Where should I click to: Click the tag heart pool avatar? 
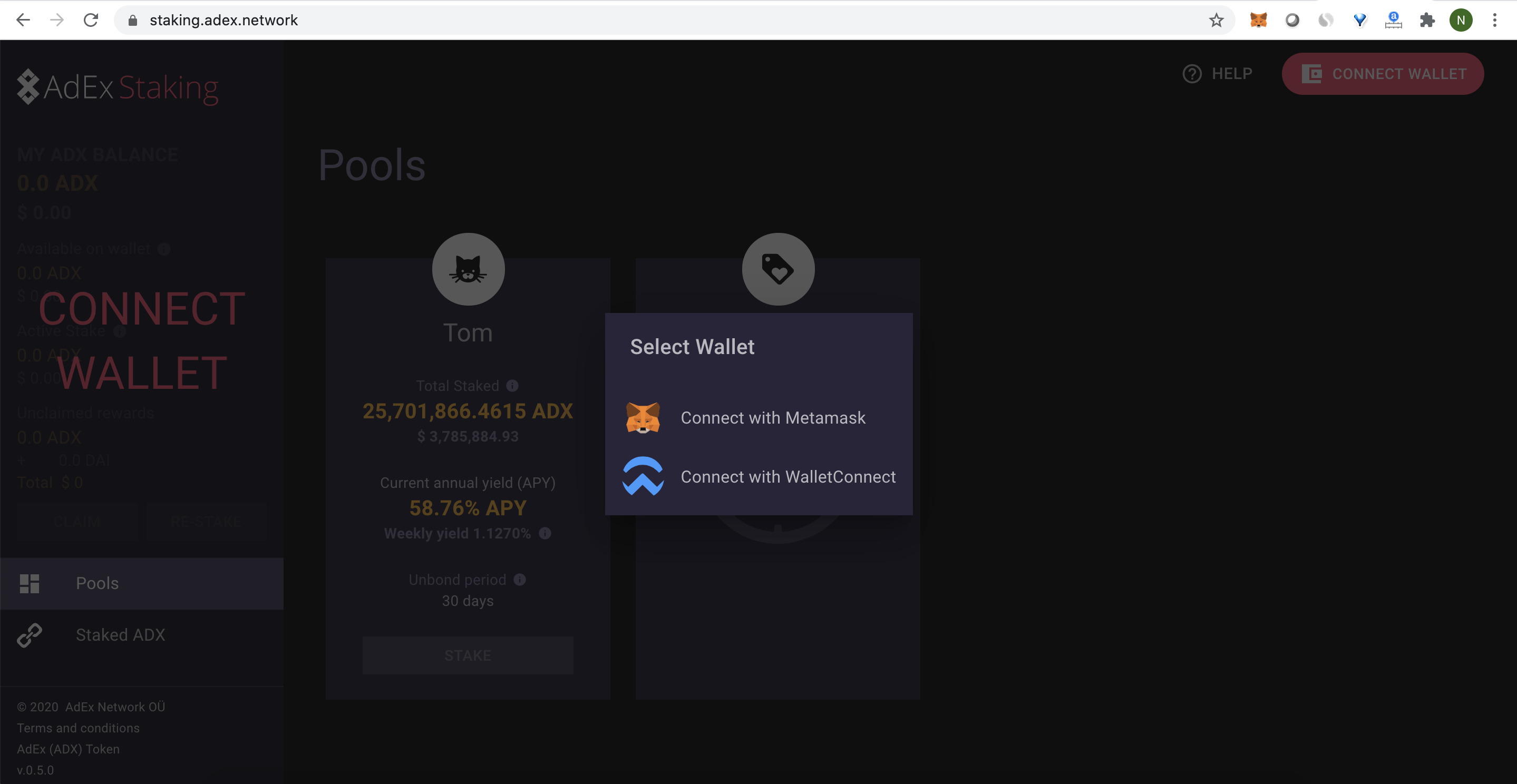pos(778,269)
